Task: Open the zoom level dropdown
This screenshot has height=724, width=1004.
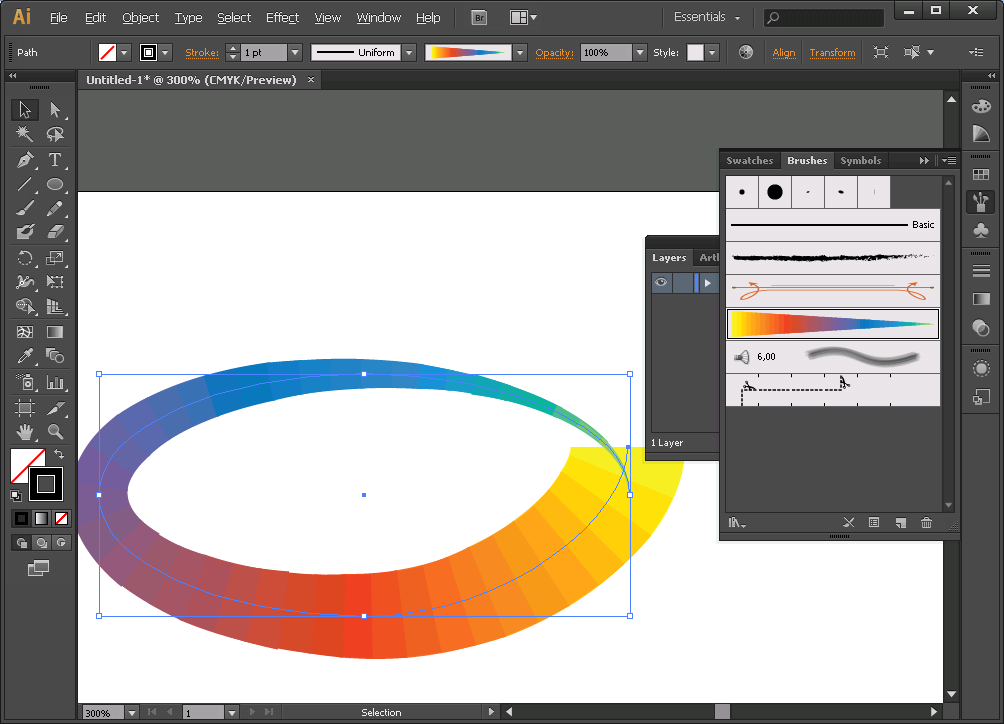Action: pyautogui.click(x=132, y=712)
